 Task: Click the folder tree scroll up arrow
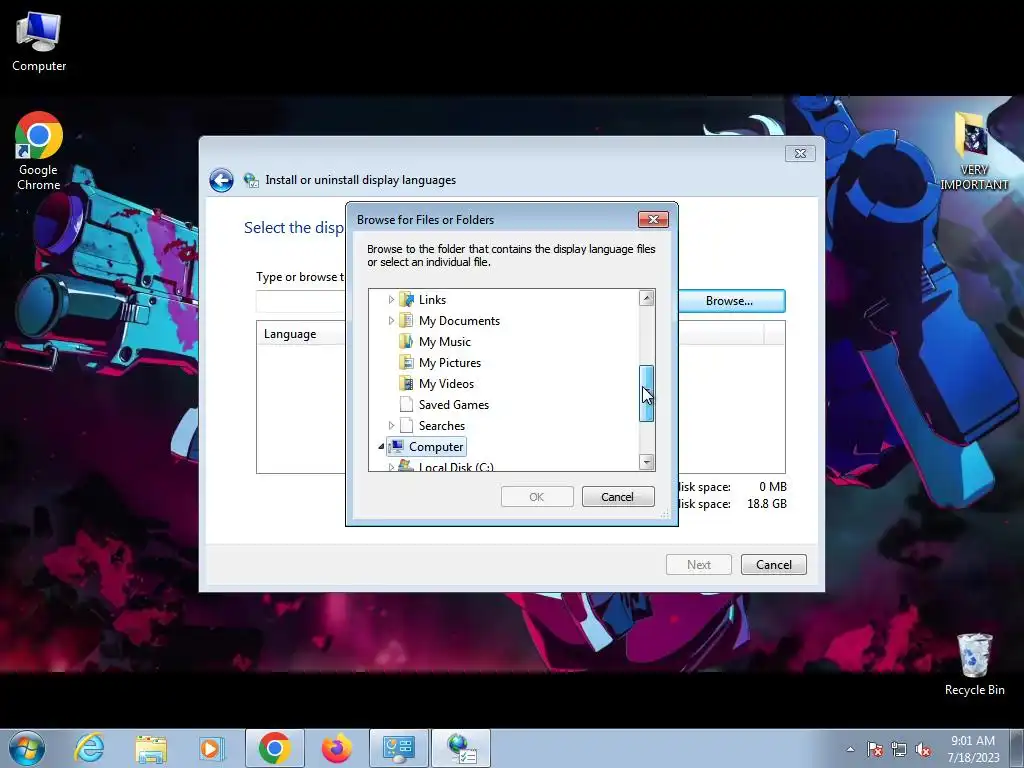(x=647, y=298)
